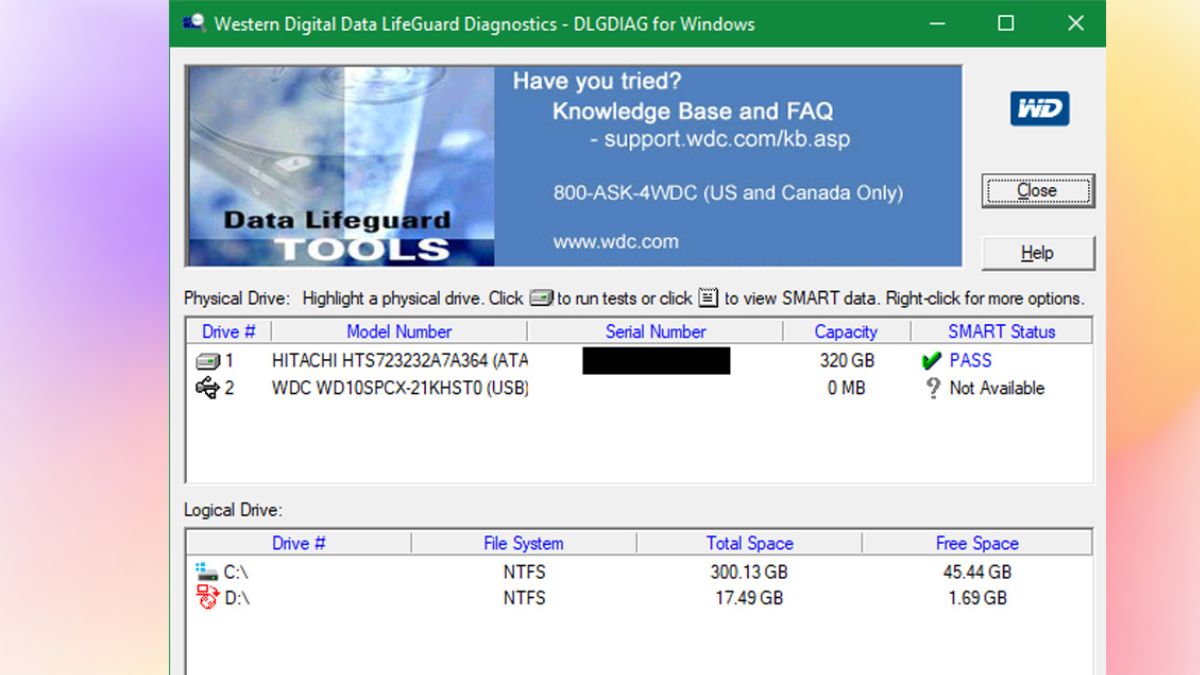Screen dimensions: 1200x675
Task: Sort by Serial Number column header
Action: tap(655, 332)
